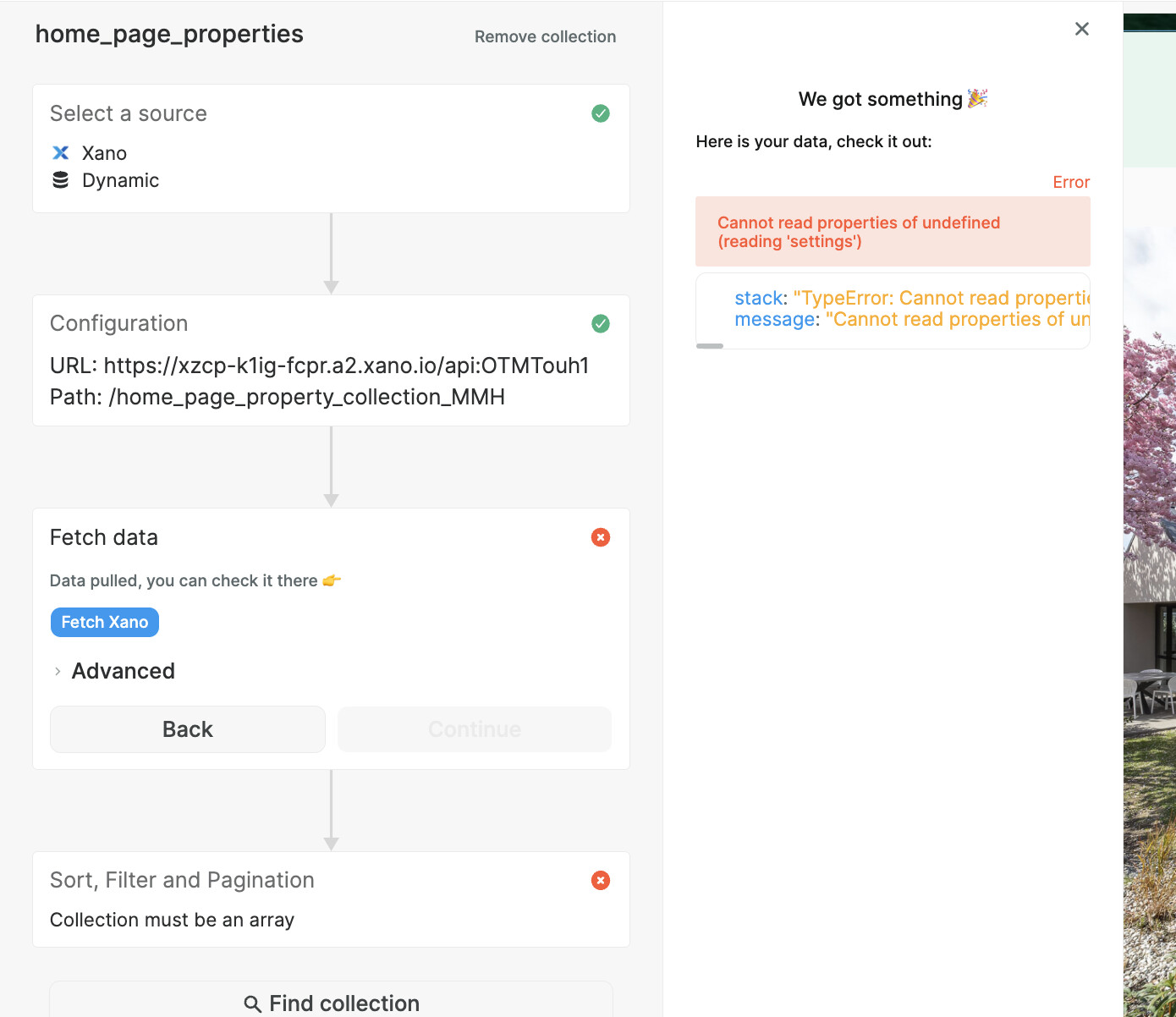1176x1017 pixels.
Task: Click the red error icon on Sort, Filter and Pagination
Action: point(601,880)
